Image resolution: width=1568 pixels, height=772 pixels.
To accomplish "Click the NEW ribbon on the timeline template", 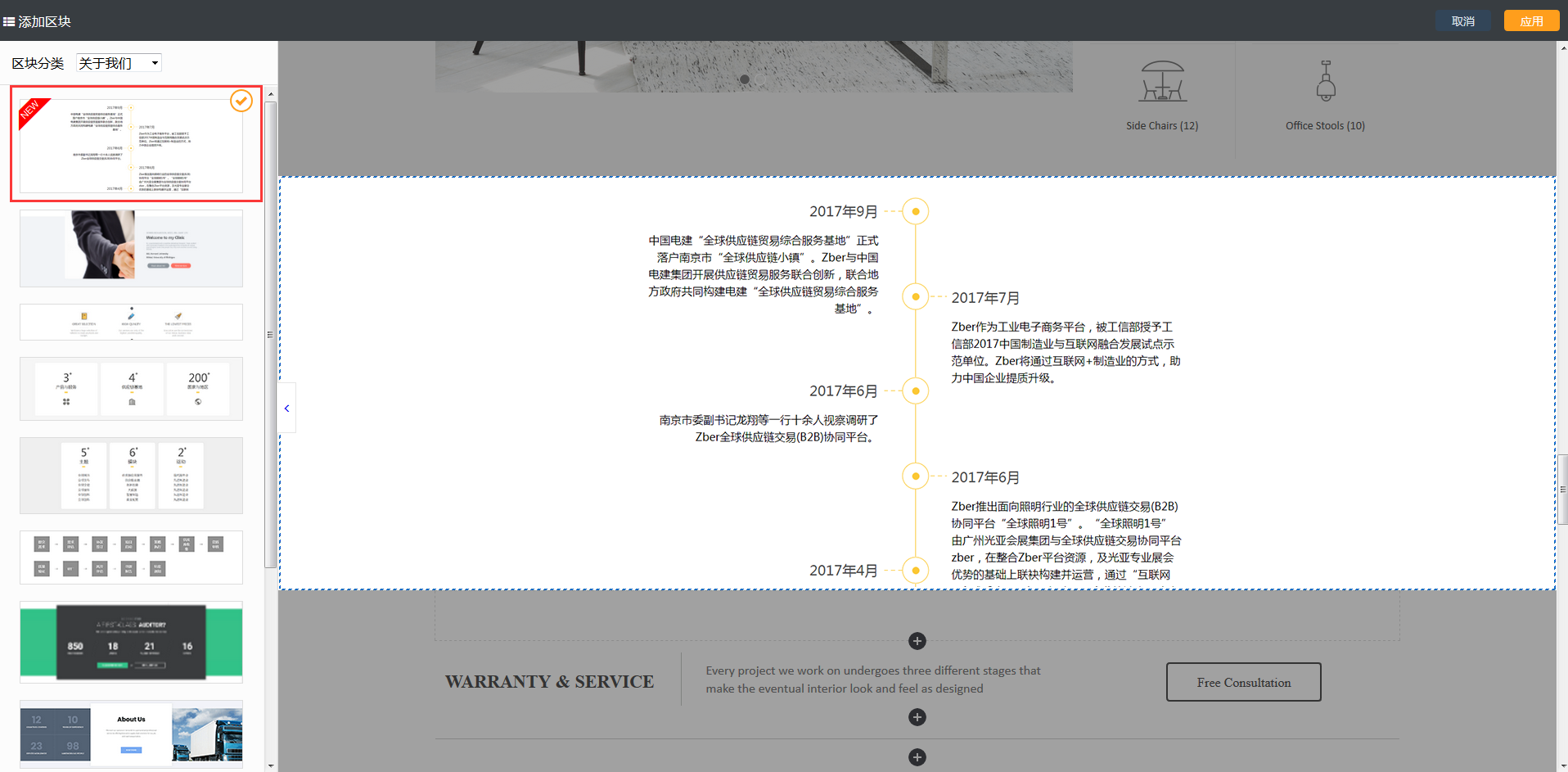I will point(33,113).
